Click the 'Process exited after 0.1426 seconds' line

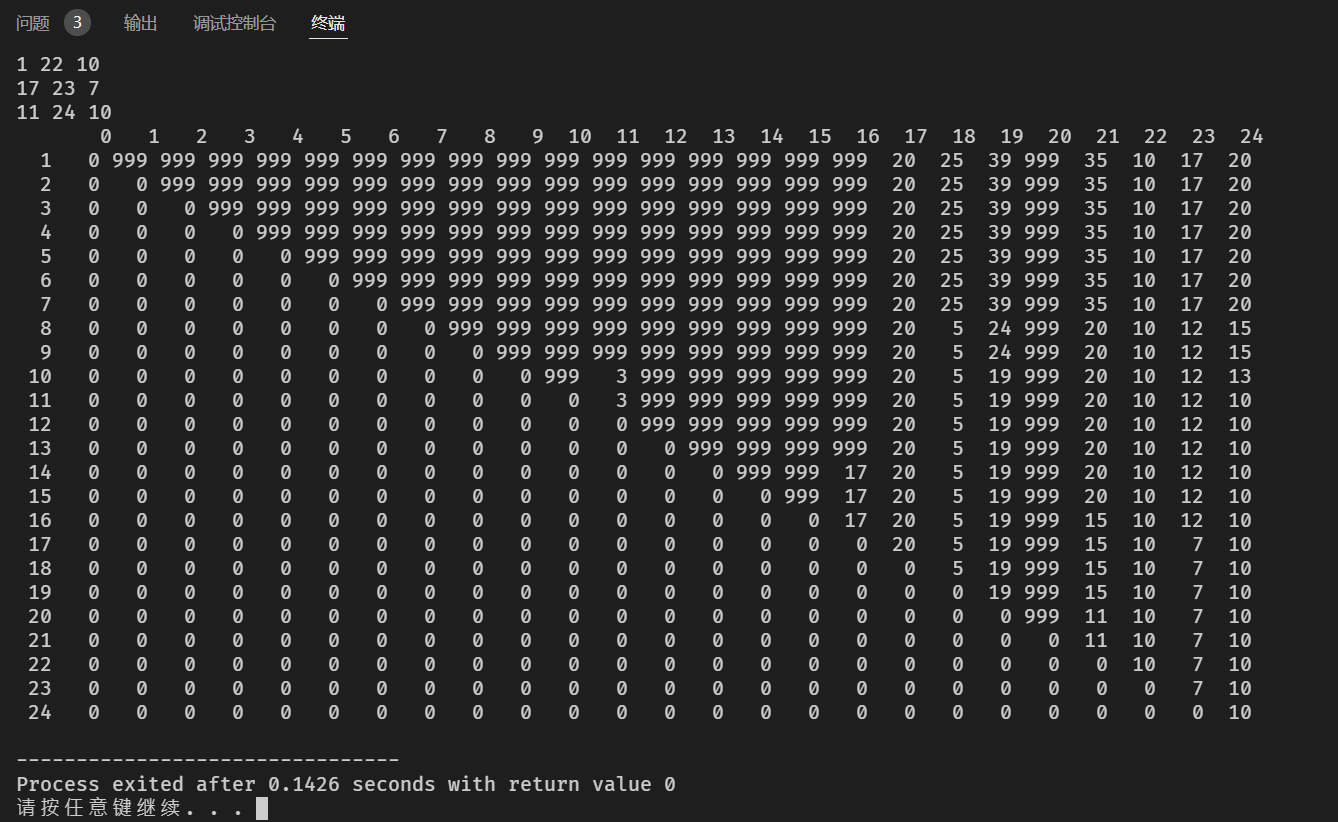[345, 784]
